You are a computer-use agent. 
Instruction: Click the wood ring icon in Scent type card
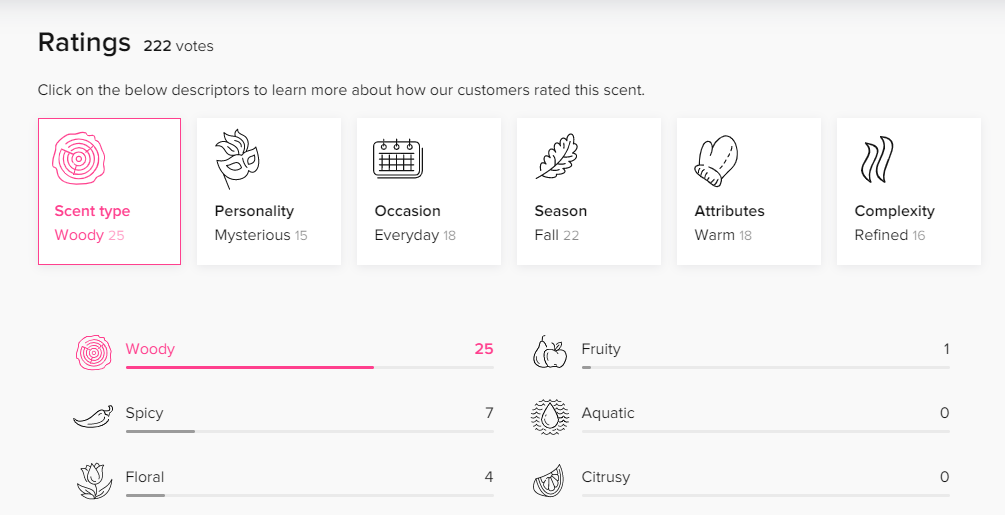point(78,159)
